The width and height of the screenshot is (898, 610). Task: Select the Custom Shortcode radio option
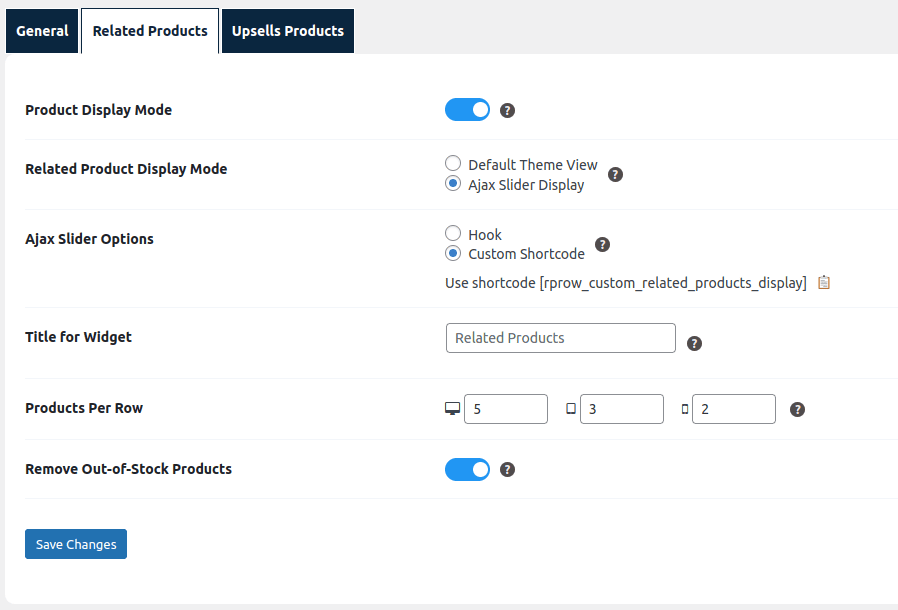(x=453, y=254)
